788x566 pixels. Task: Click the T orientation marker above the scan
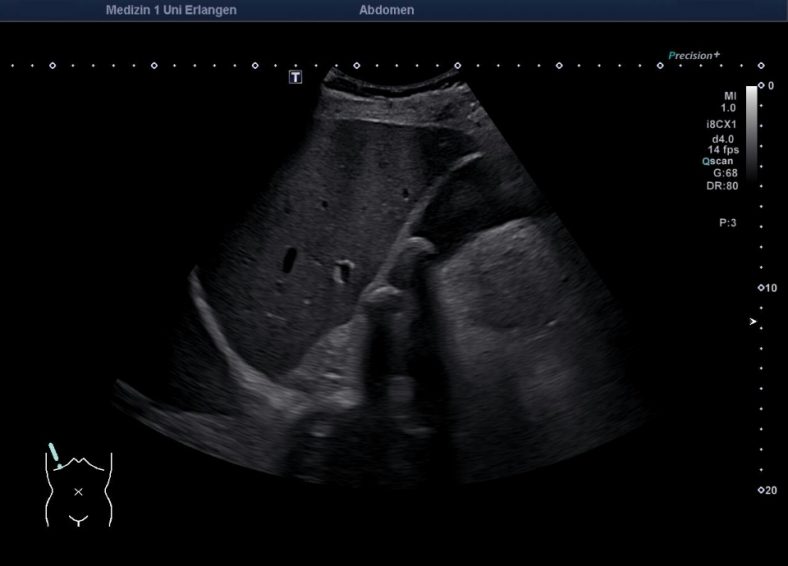tap(295, 76)
